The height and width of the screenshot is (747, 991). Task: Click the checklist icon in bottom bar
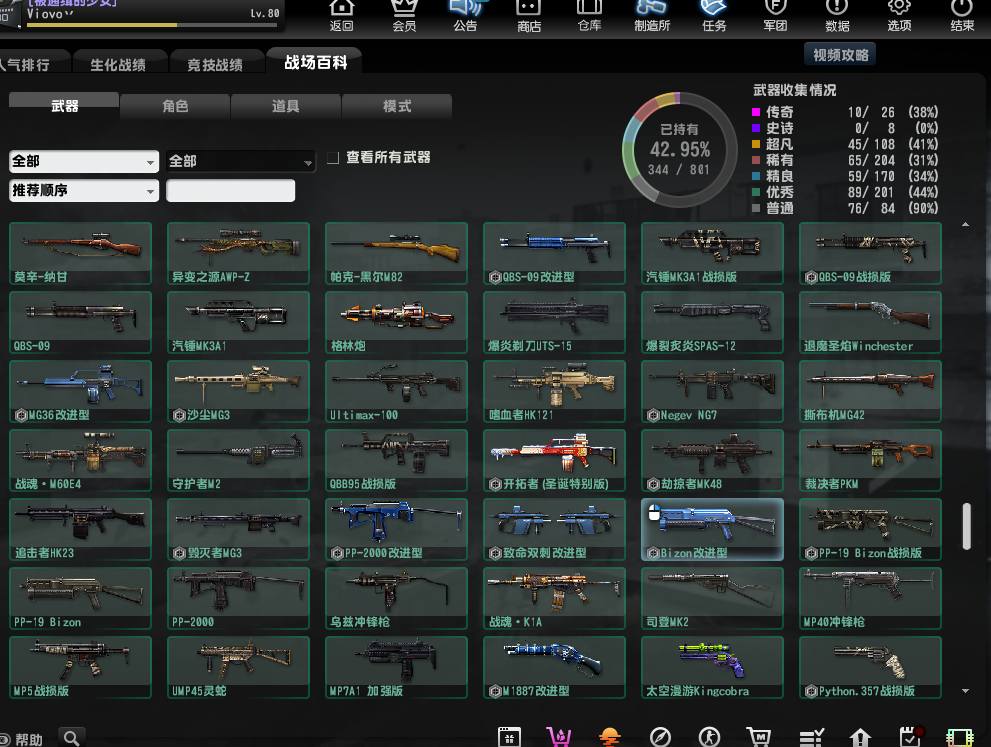811,737
